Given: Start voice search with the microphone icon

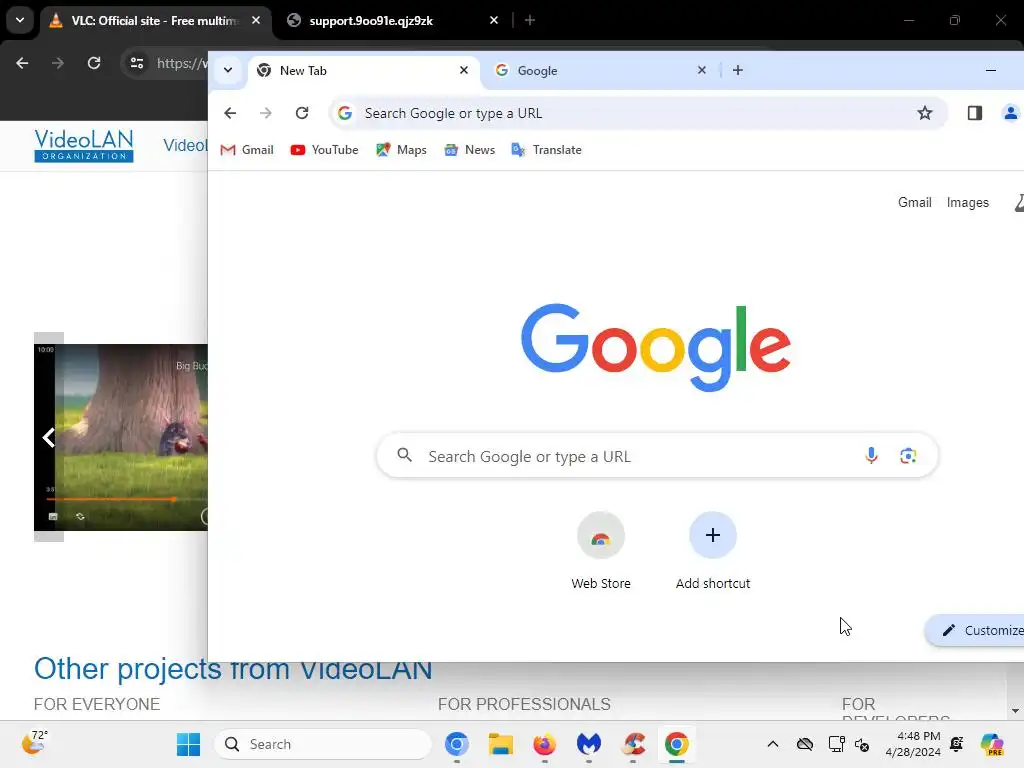Looking at the screenshot, I should 871,455.
